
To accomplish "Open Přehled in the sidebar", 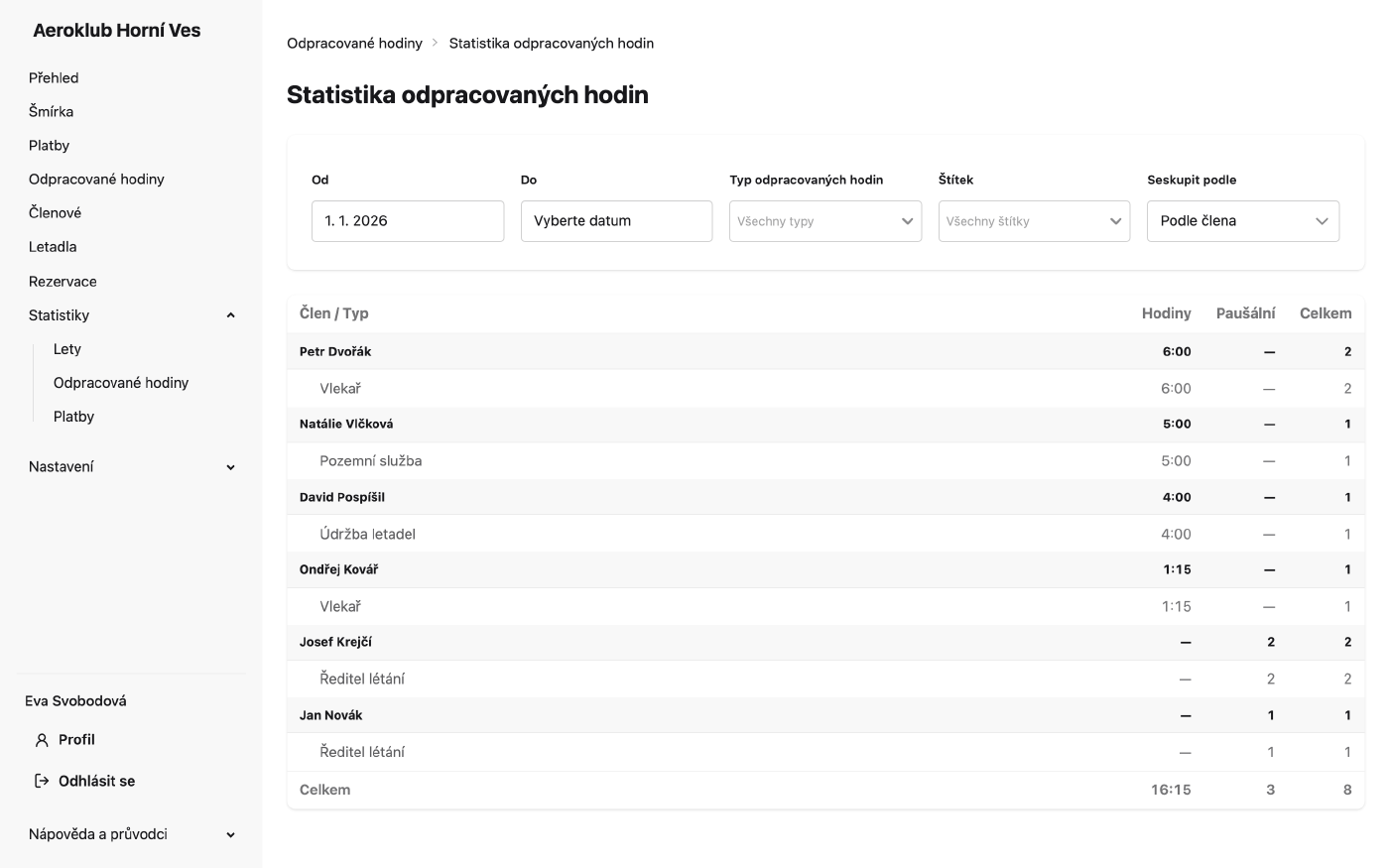I will pos(54,77).
